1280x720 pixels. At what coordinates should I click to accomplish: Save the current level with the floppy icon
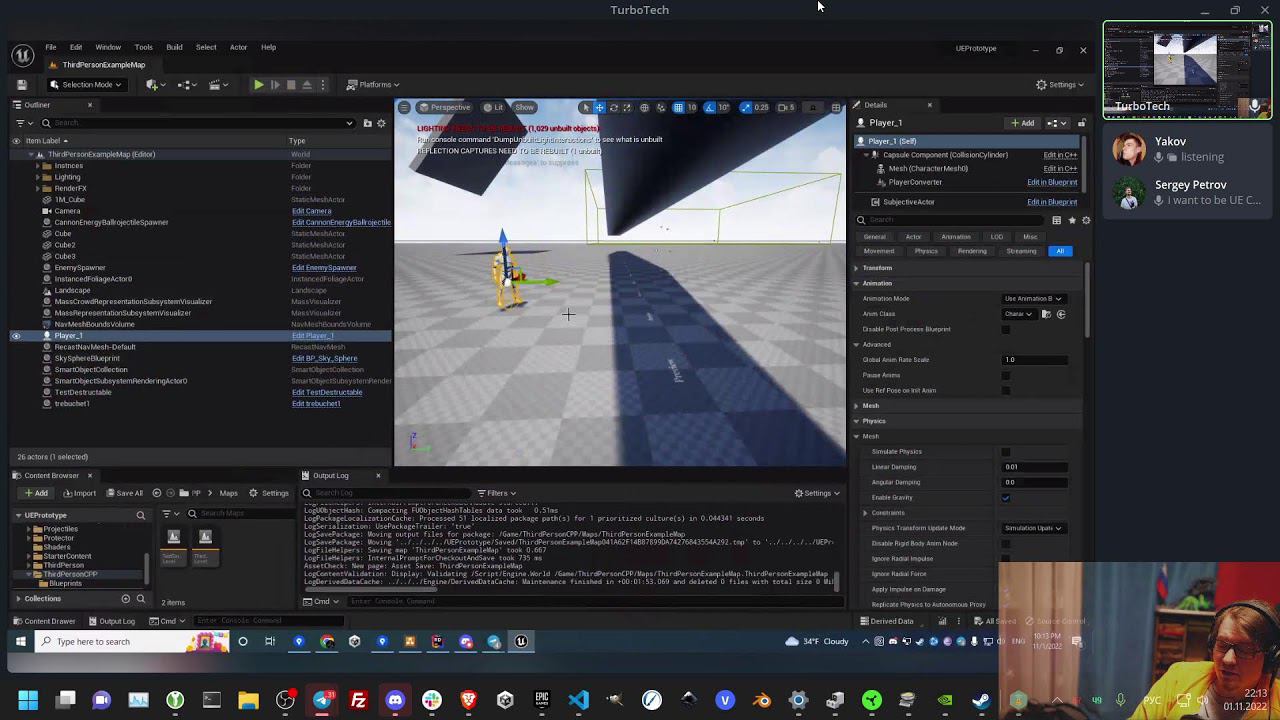22,85
